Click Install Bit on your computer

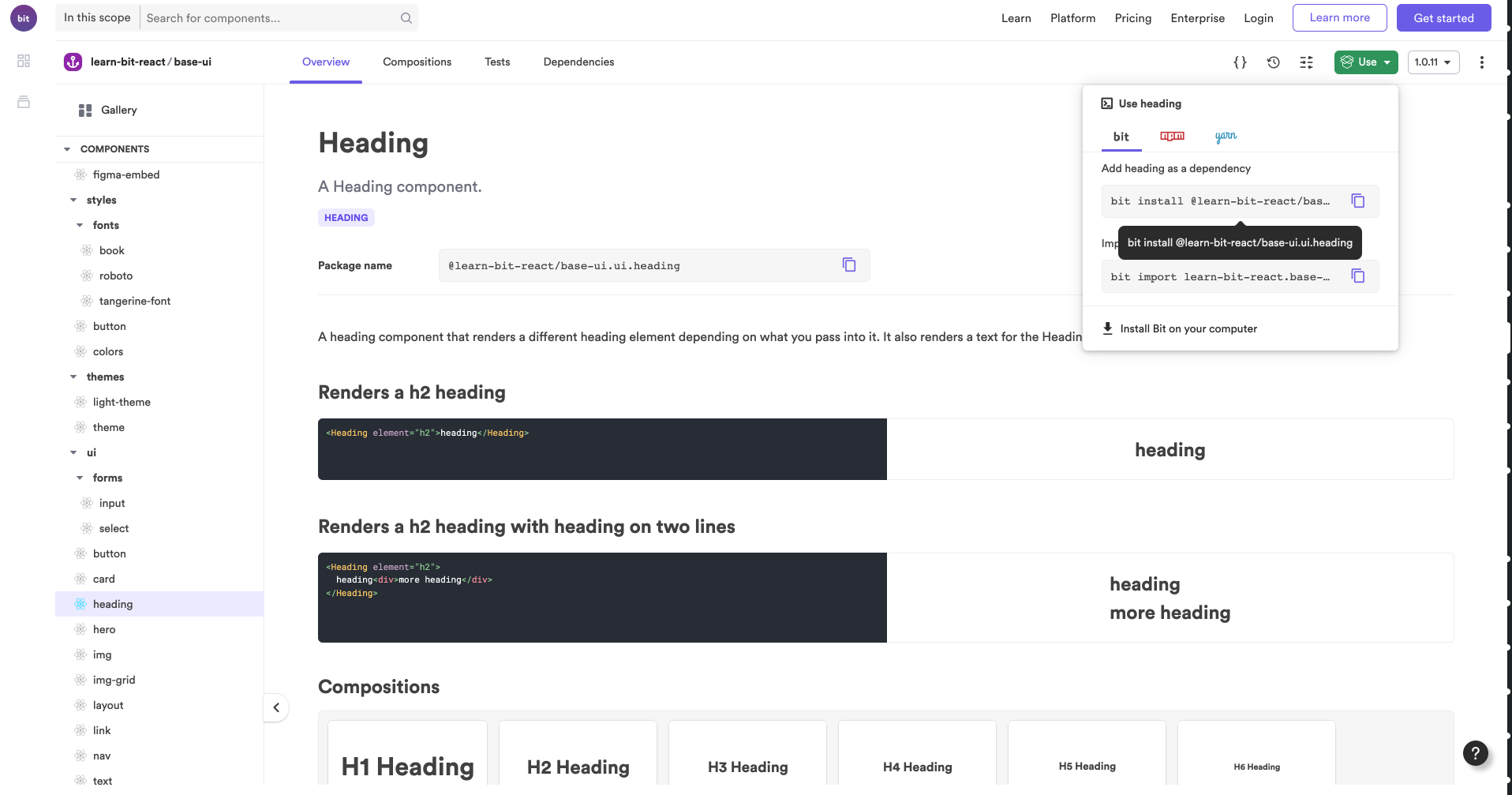(1188, 328)
